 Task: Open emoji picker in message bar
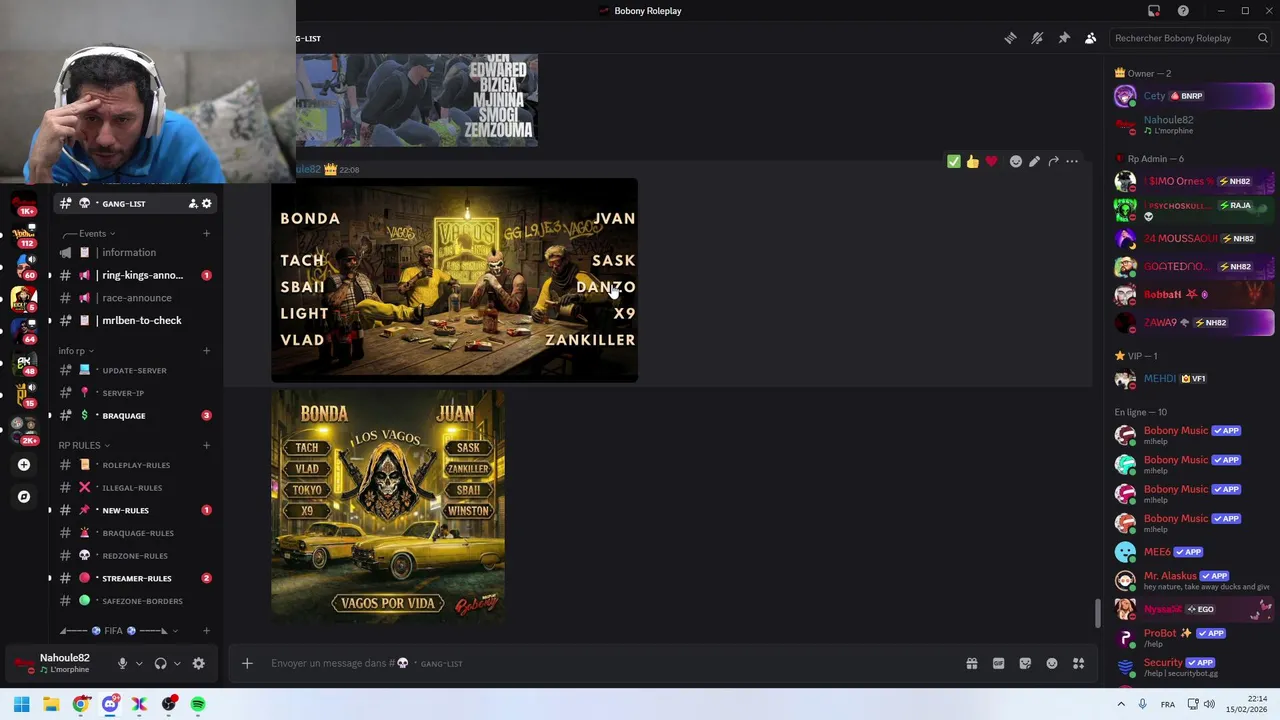pyautogui.click(x=1052, y=663)
